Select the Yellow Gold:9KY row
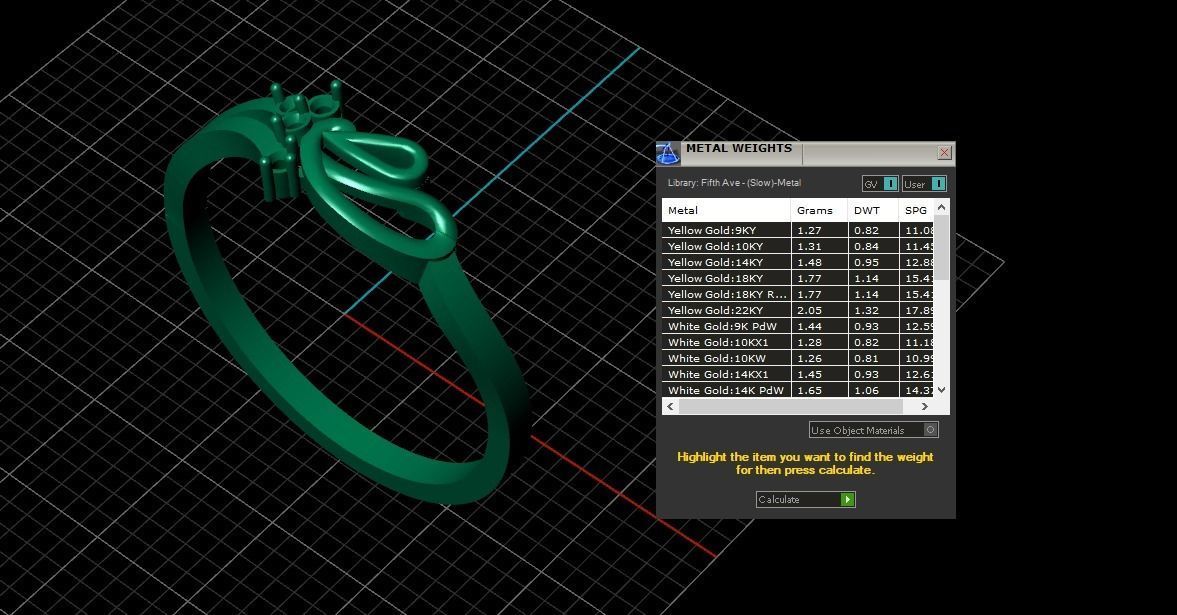This screenshot has width=1177, height=615. click(x=798, y=231)
